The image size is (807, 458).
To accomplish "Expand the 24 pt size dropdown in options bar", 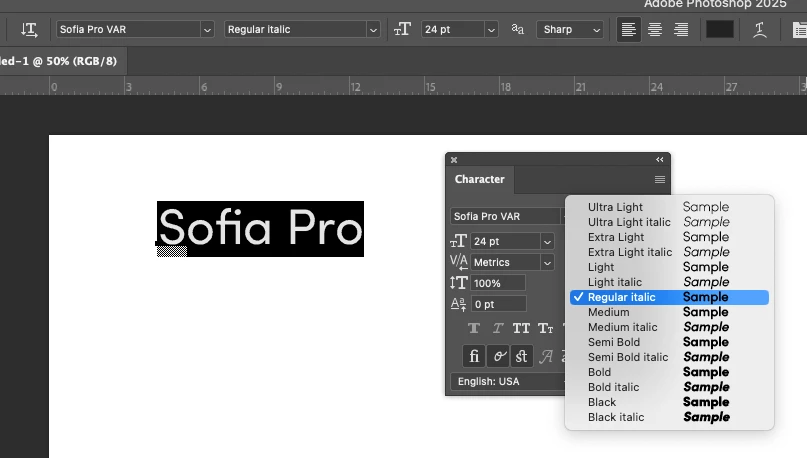I will (x=491, y=30).
